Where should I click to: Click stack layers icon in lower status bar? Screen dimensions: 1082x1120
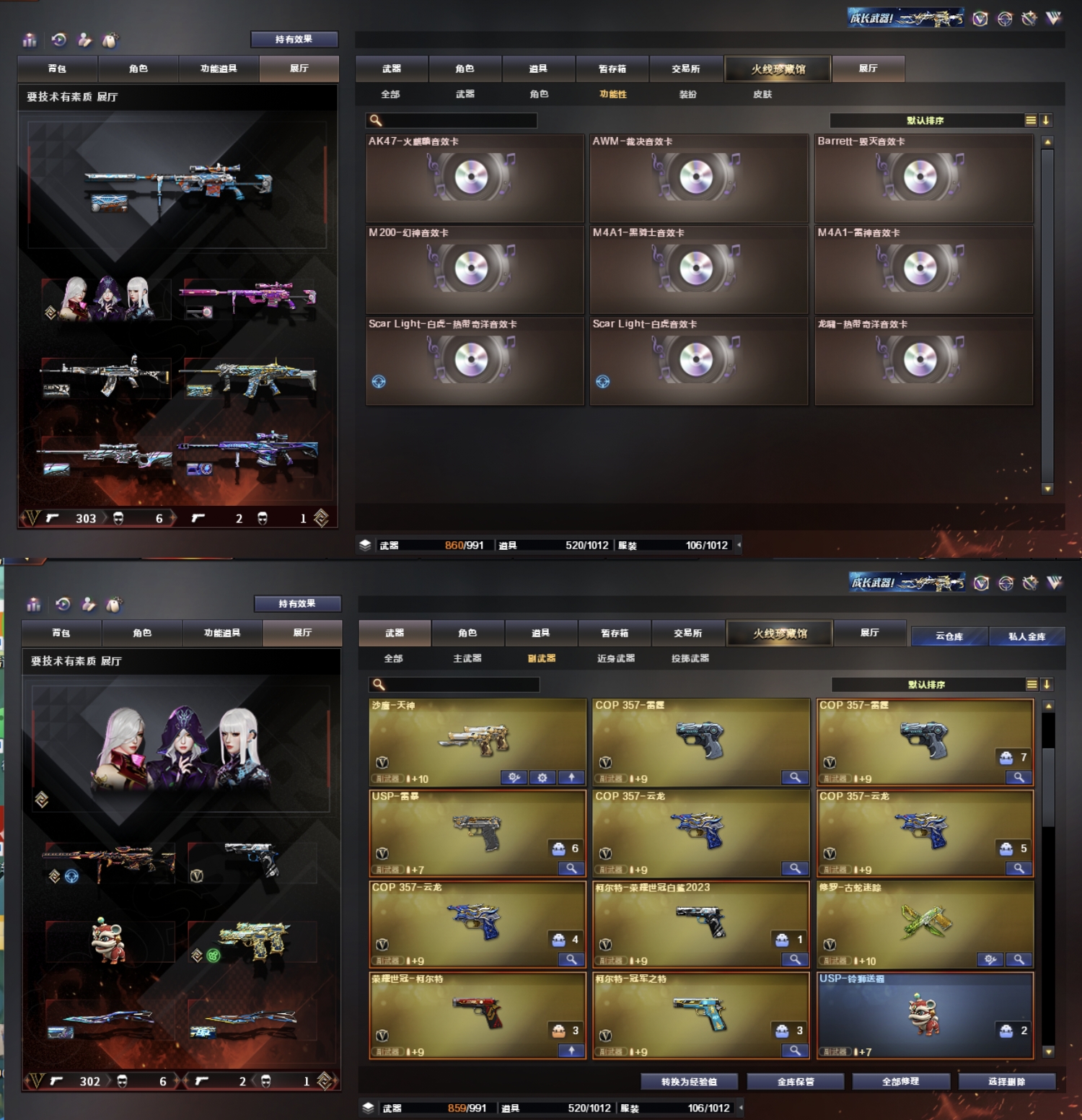click(368, 1108)
